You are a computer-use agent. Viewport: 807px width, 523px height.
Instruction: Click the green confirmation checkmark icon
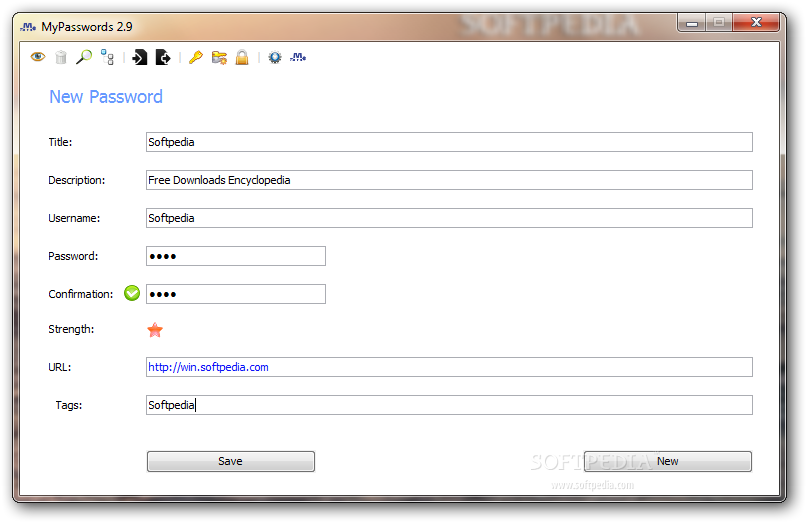(x=132, y=293)
